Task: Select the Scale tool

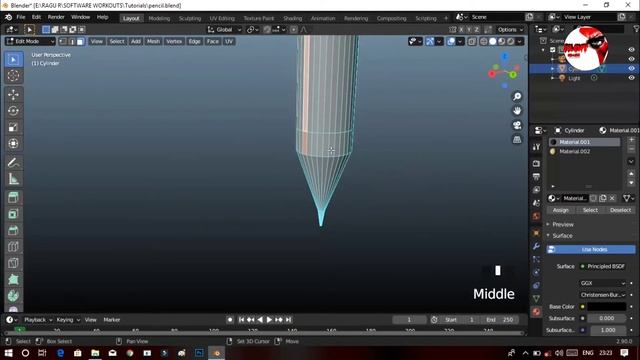Action: point(13,127)
